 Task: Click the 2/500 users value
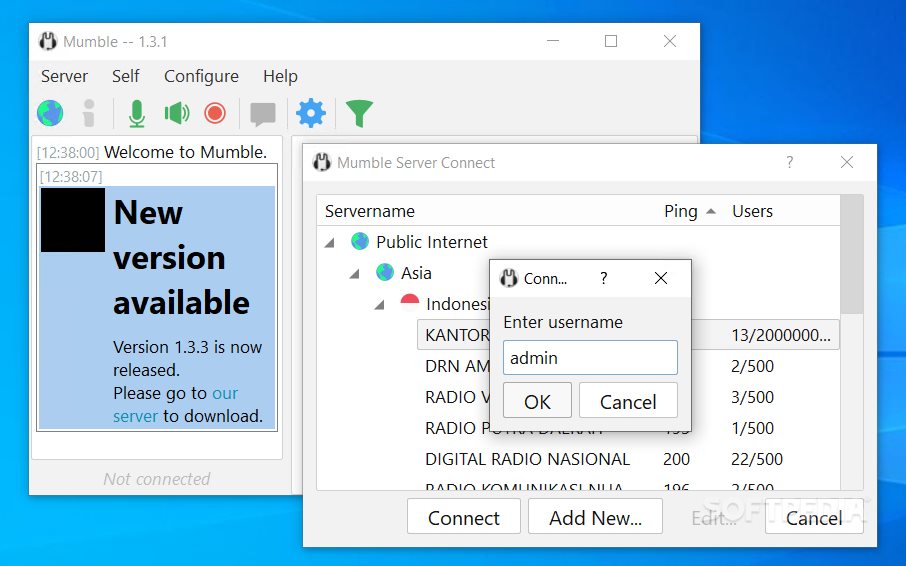(x=752, y=366)
